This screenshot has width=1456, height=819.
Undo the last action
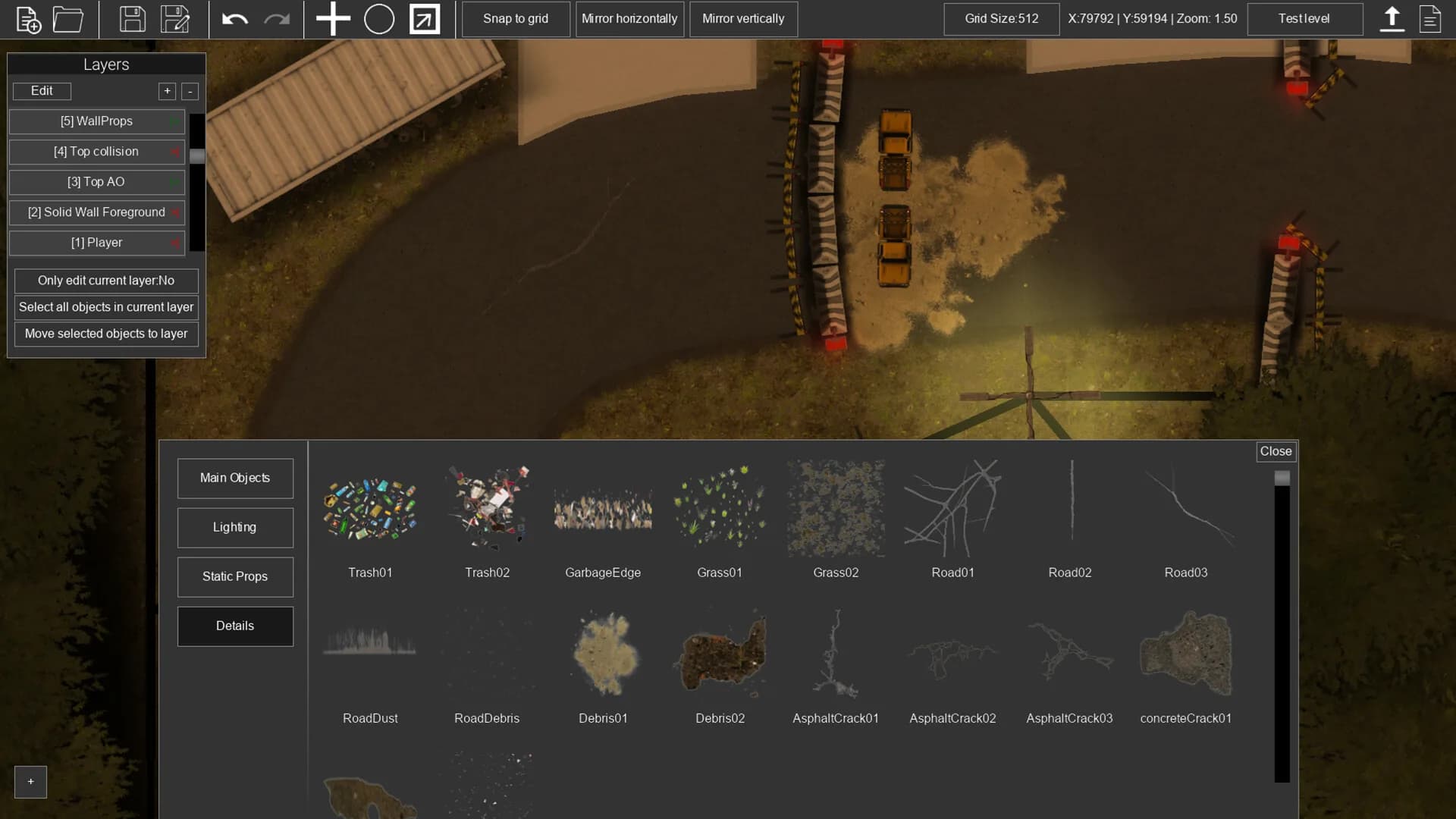coord(235,19)
